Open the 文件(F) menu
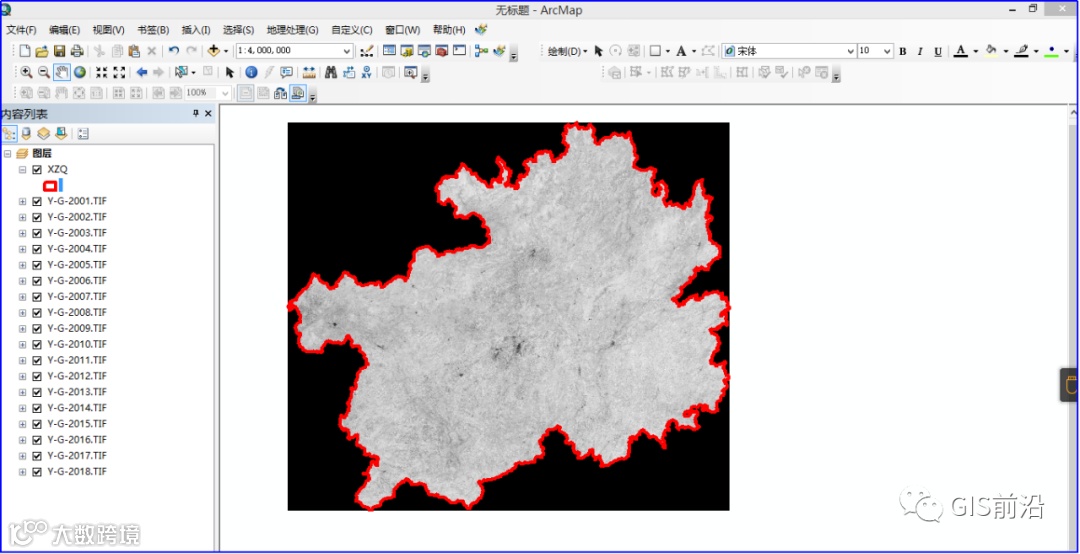Image resolution: width=1080 pixels, height=554 pixels. click(21, 30)
